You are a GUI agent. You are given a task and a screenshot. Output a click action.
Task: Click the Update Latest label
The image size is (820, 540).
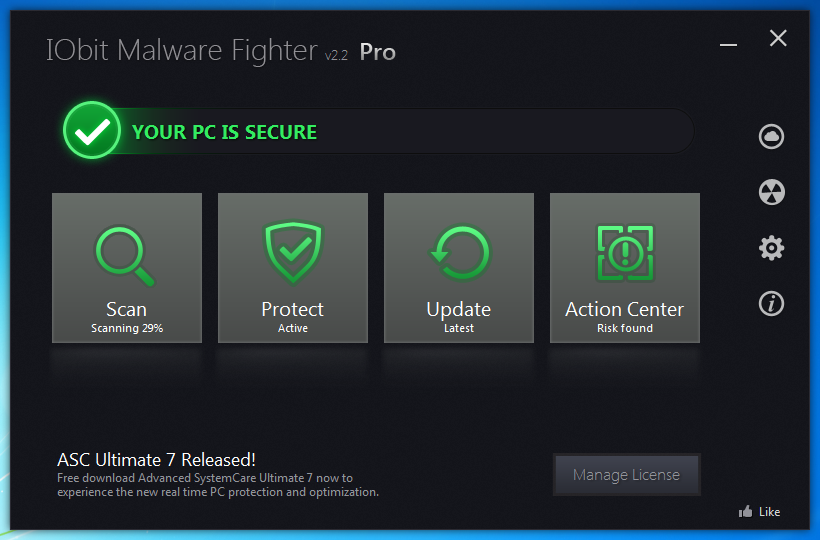[x=459, y=328]
